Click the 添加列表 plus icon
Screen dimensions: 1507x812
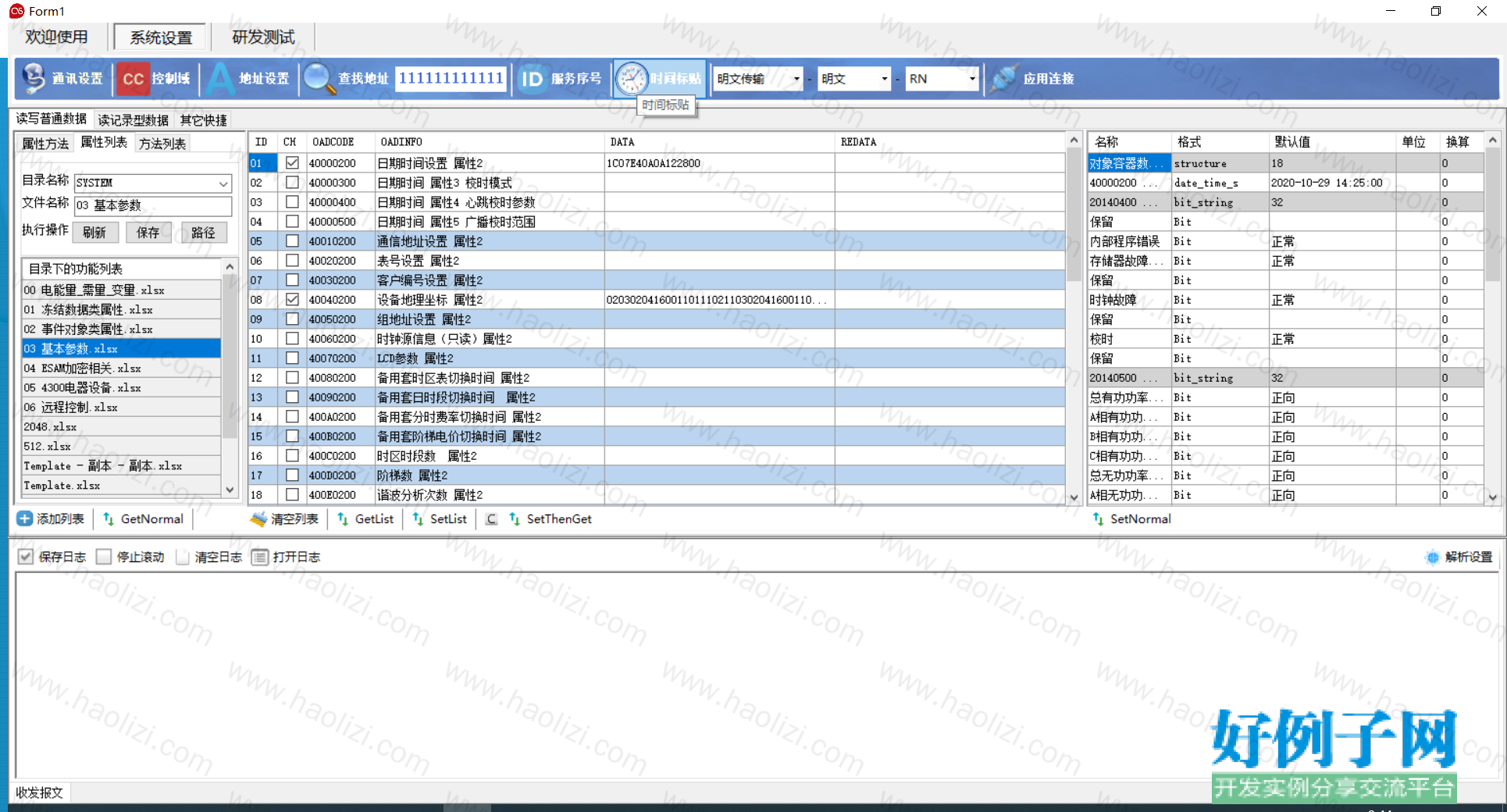point(24,518)
